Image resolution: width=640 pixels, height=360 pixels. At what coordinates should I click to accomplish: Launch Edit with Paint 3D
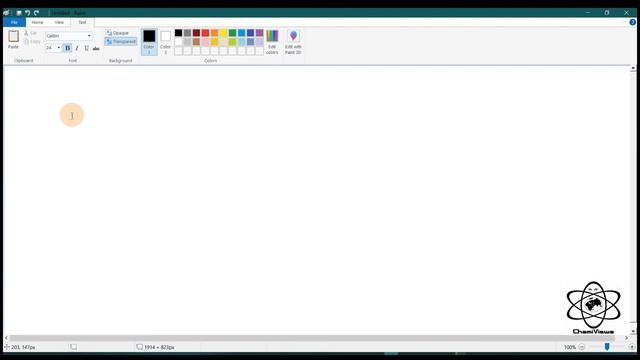pyautogui.click(x=293, y=42)
